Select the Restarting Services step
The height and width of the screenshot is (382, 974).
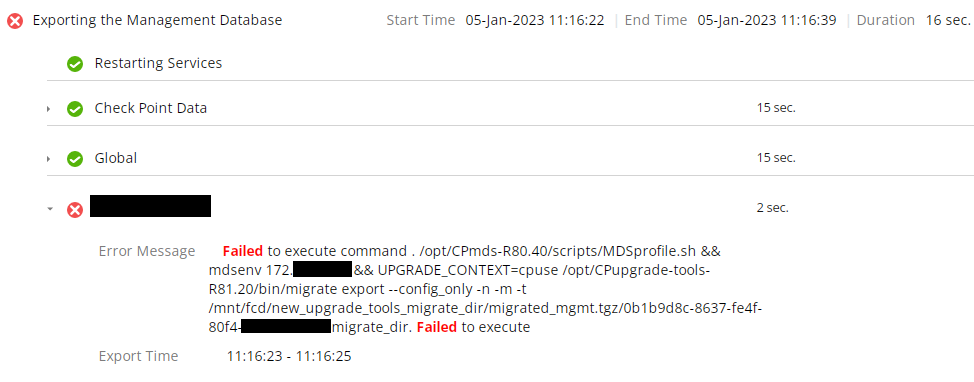coord(158,63)
